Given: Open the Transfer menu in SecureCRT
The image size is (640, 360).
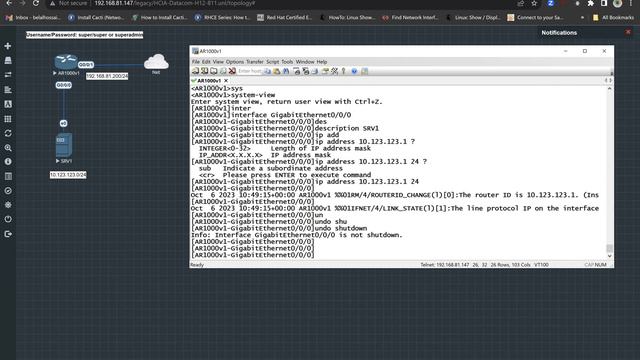Looking at the screenshot, I should [x=255, y=62].
